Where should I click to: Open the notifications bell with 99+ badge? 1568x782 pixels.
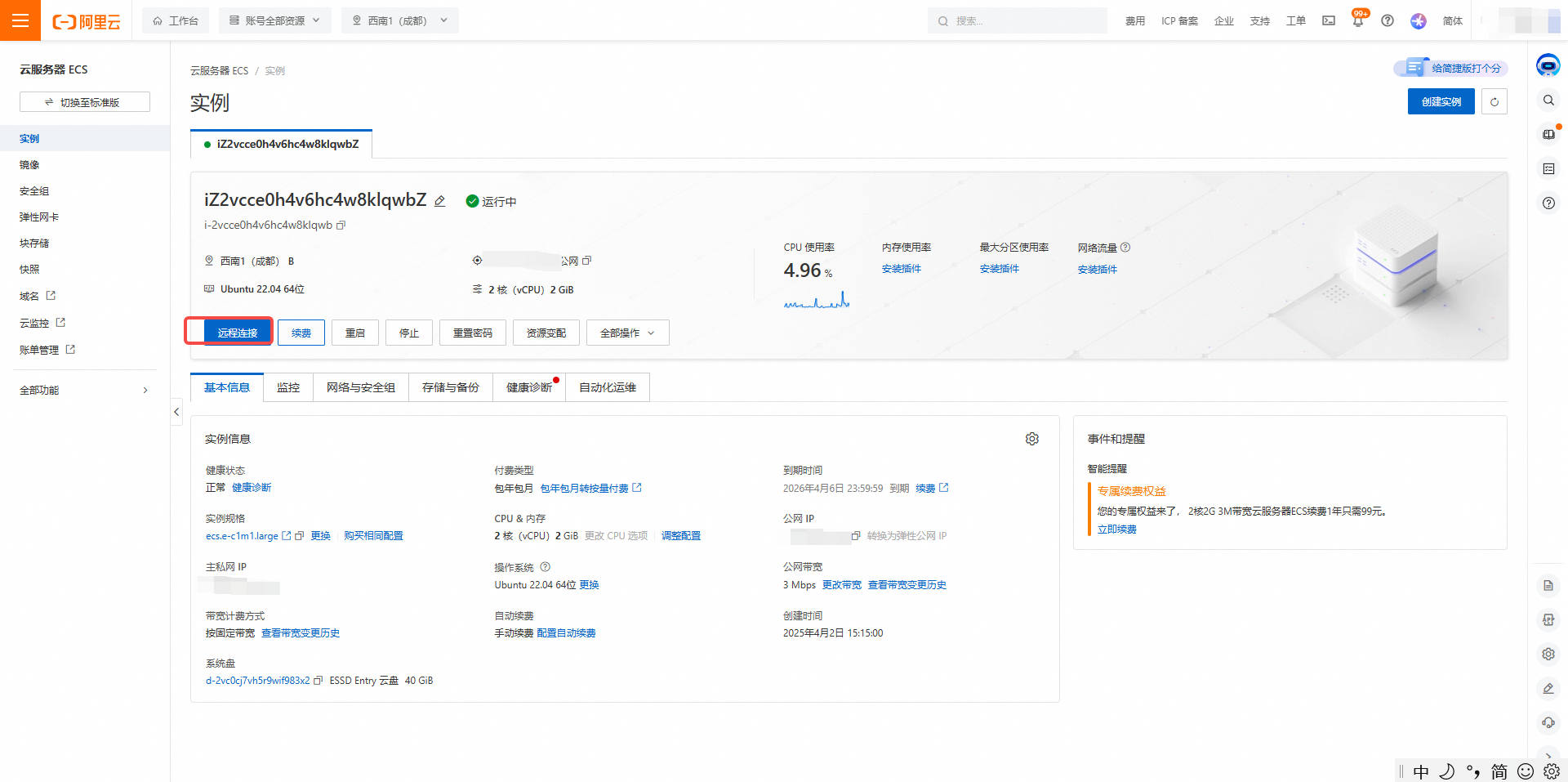1358,20
